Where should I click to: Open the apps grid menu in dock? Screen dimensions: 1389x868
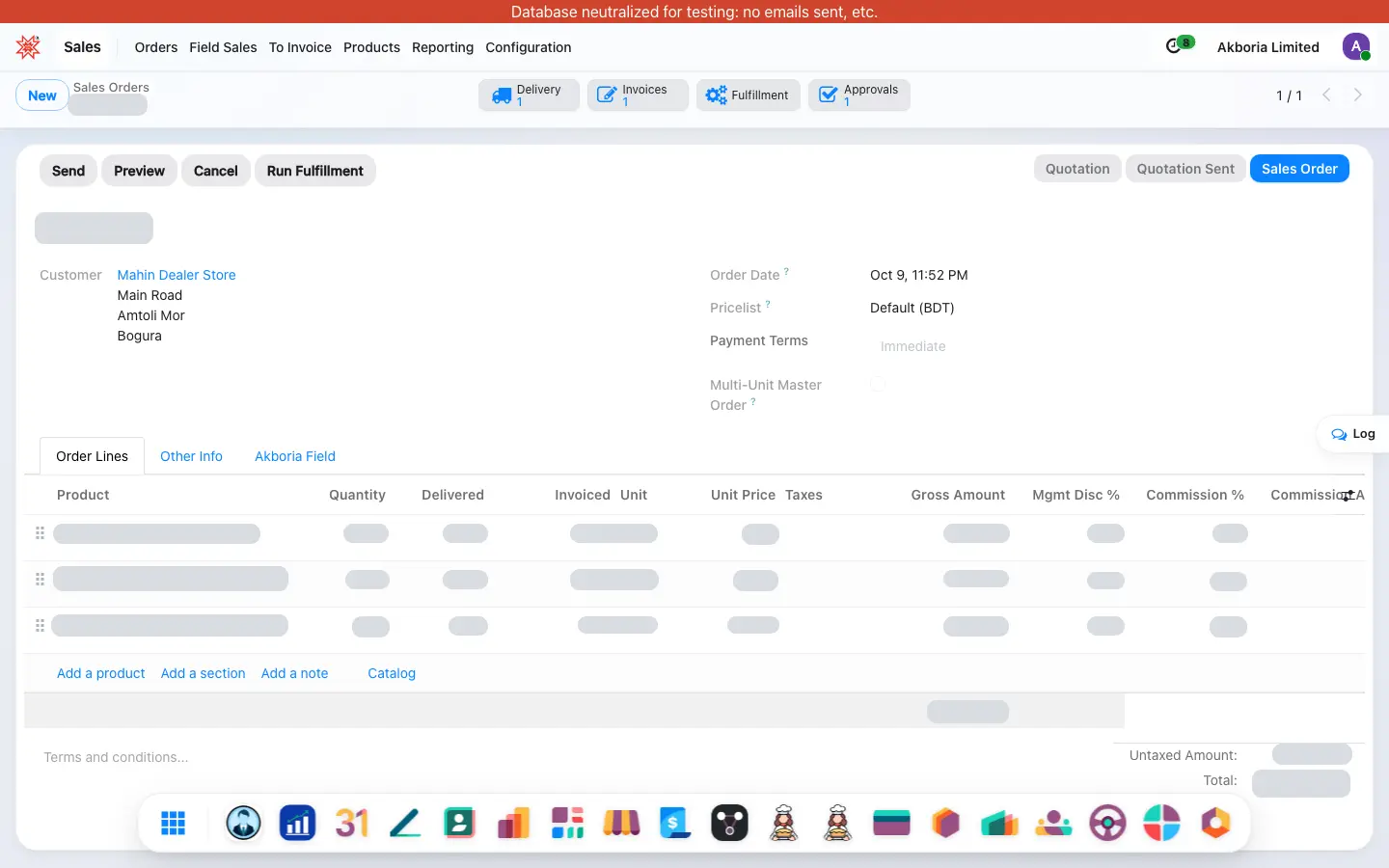click(x=173, y=823)
